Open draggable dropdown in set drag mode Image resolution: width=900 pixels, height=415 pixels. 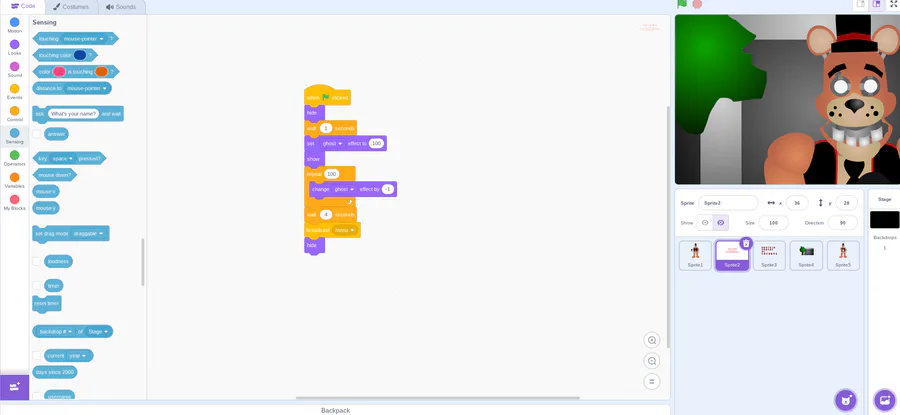coord(88,234)
